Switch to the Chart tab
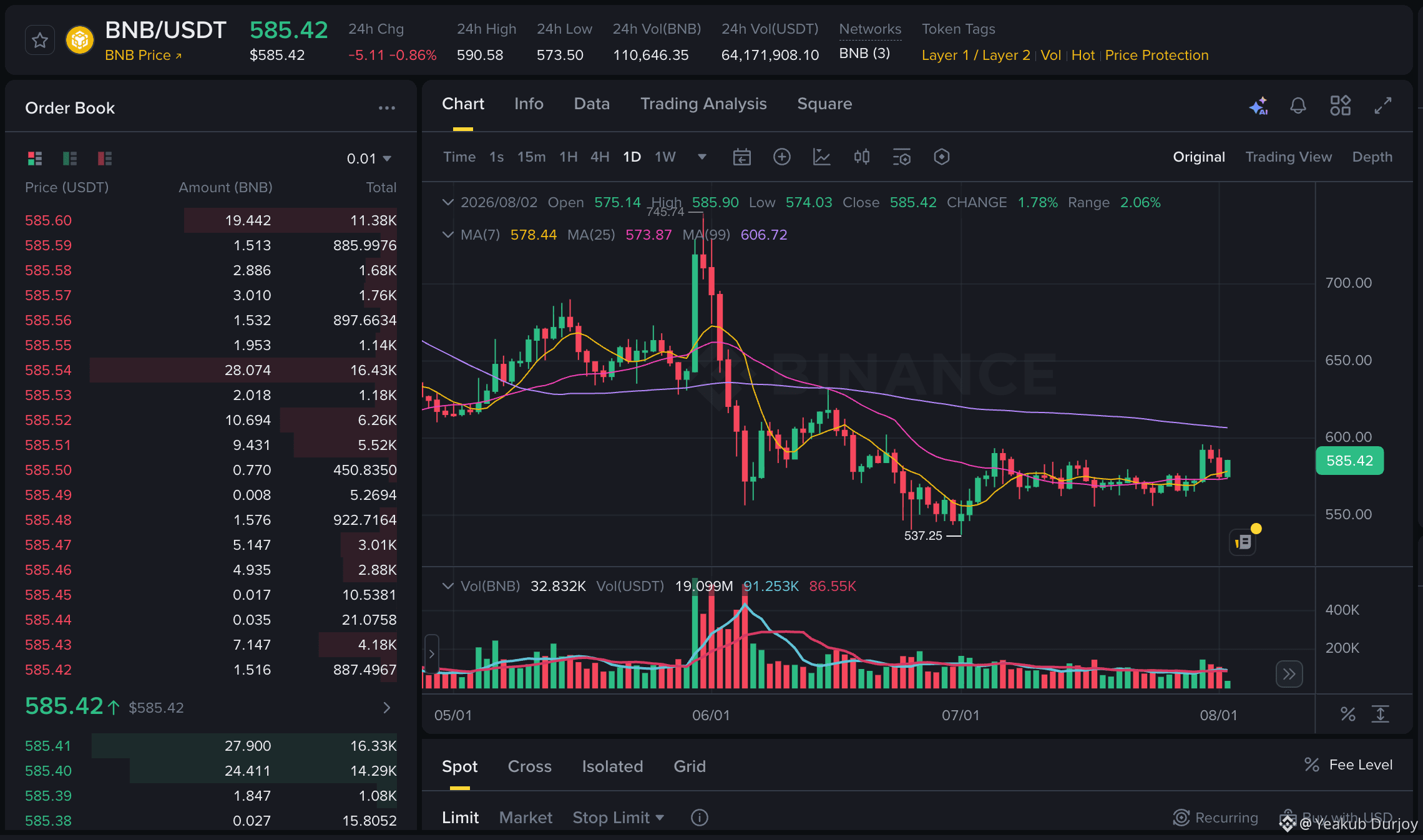The width and height of the screenshot is (1423, 840). coord(463,104)
